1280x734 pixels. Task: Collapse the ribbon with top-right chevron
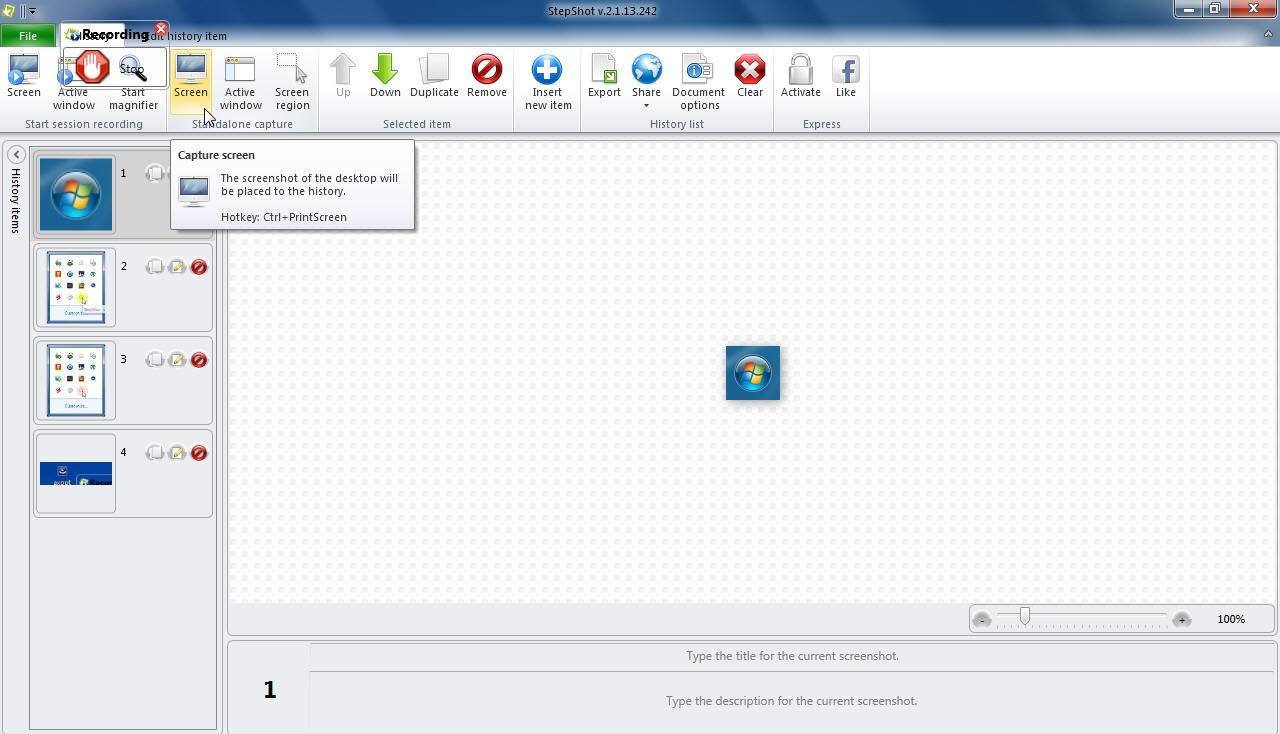(x=1268, y=35)
